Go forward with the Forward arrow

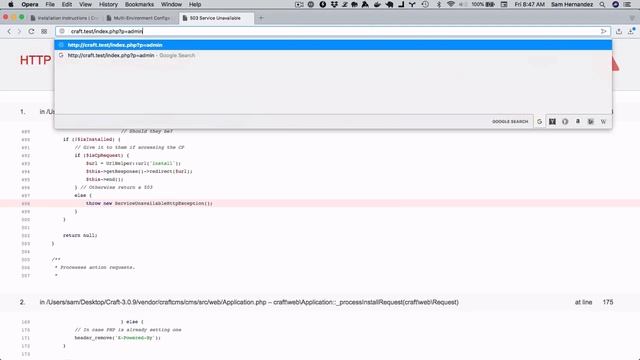tap(19, 31)
